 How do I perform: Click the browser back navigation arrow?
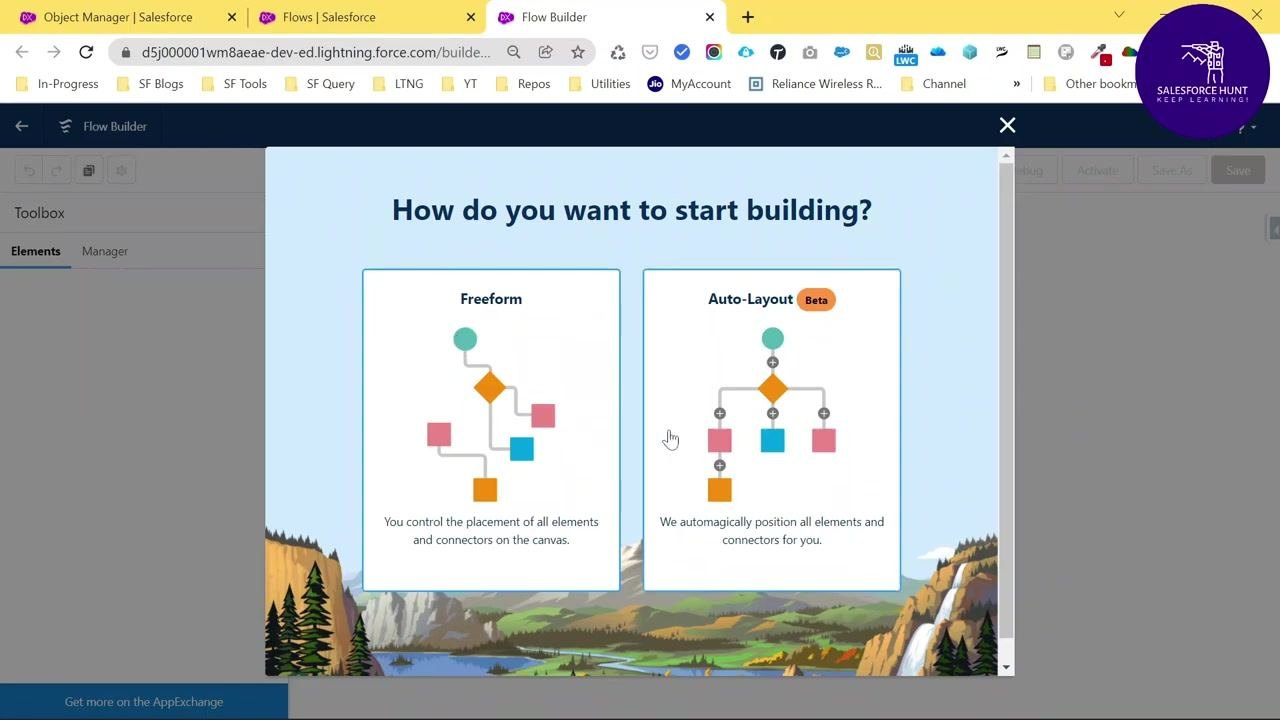point(22,52)
